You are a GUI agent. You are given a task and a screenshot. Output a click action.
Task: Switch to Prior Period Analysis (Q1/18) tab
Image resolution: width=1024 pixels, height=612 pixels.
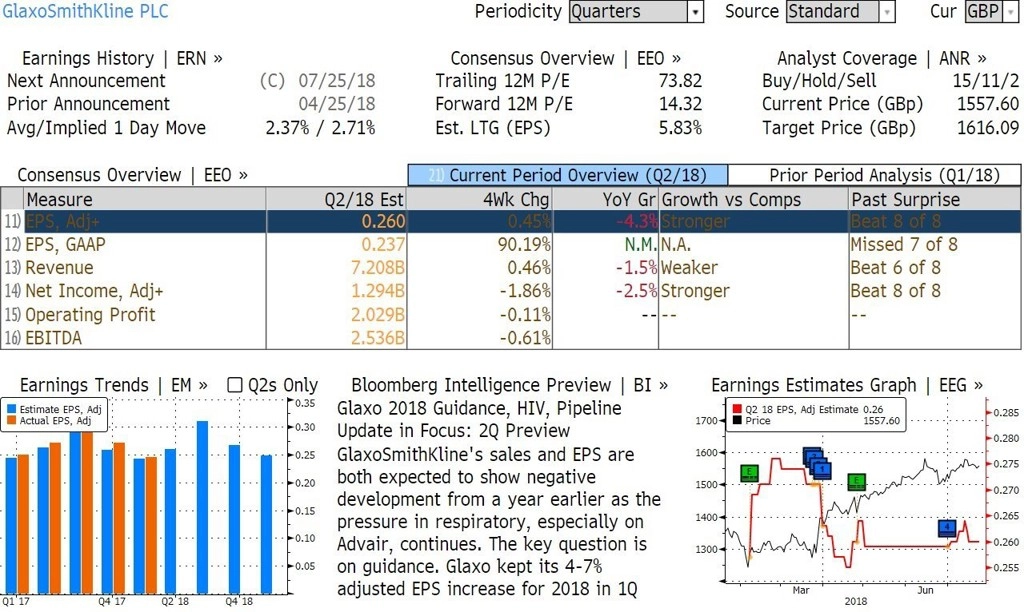tap(874, 175)
